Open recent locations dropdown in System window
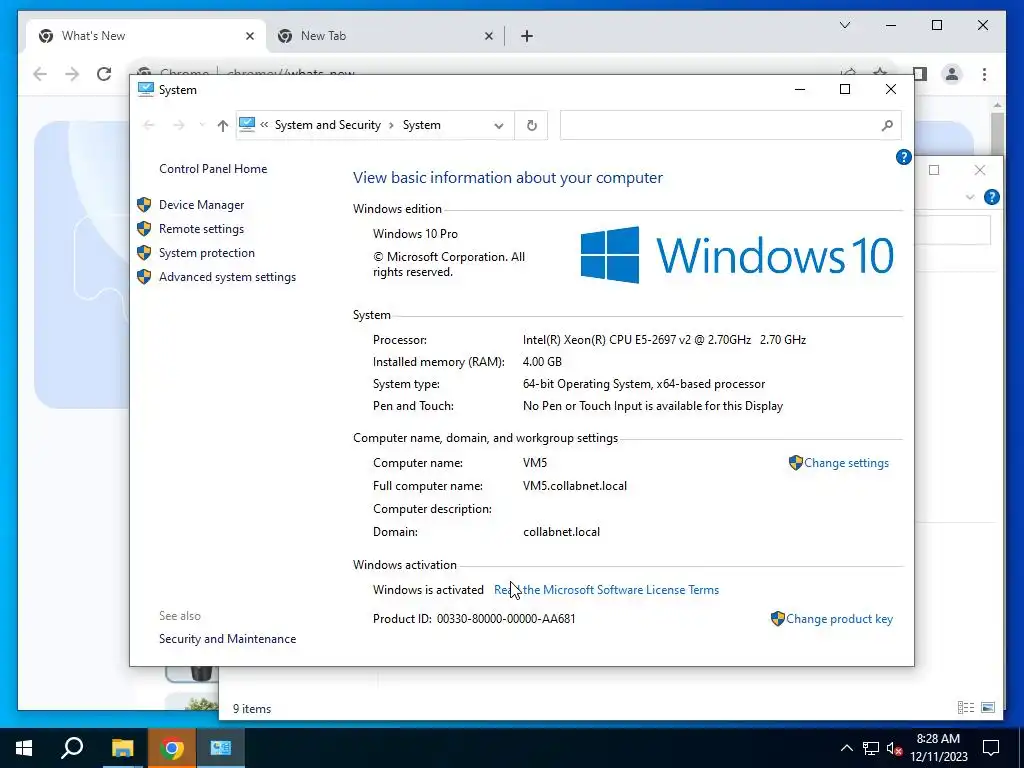This screenshot has height=768, width=1024. tap(202, 125)
